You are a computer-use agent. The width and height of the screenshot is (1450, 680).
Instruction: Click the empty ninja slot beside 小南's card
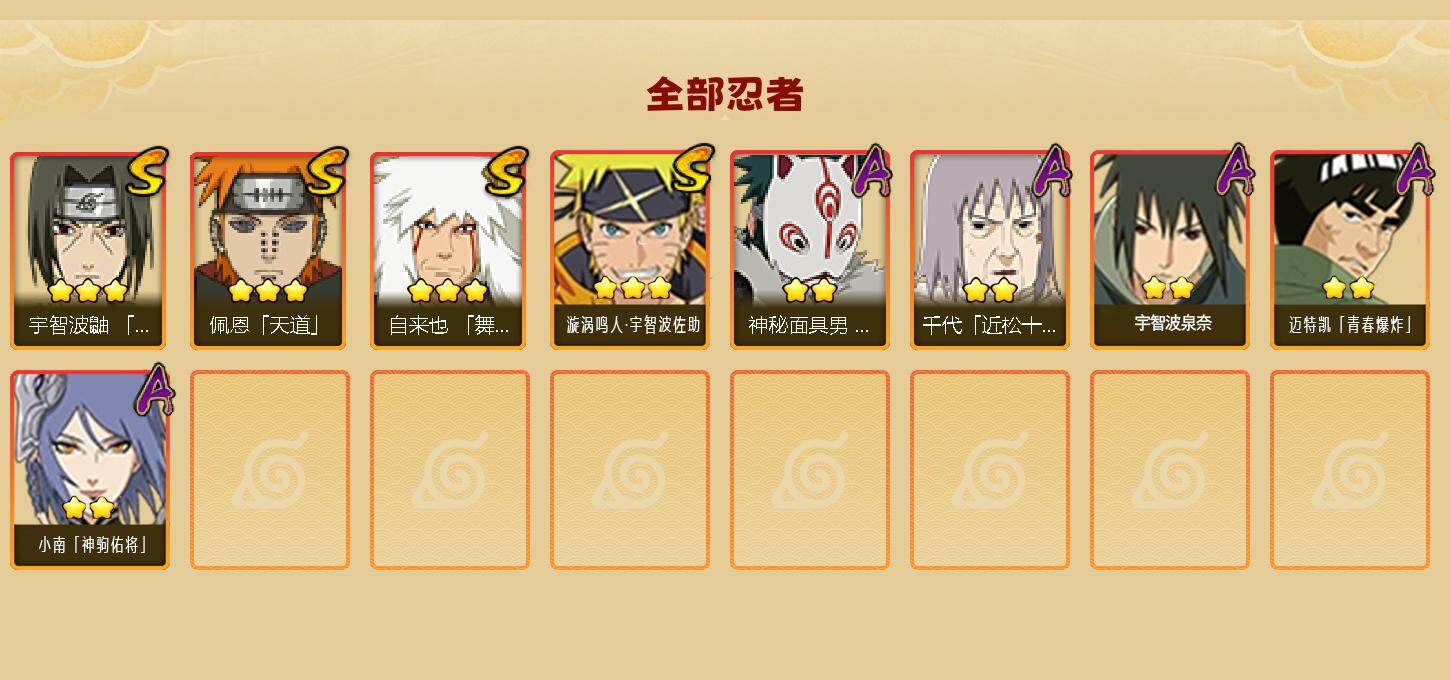click(x=270, y=469)
